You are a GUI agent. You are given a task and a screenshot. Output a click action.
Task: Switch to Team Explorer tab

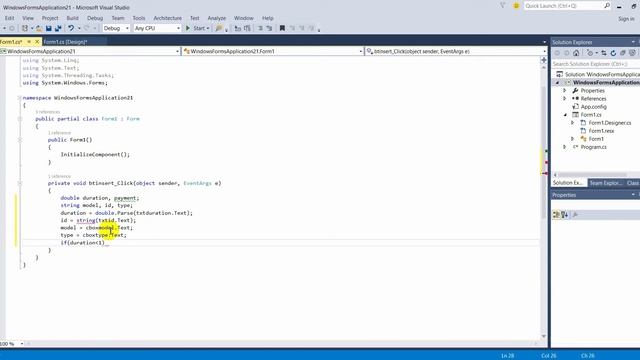(x=606, y=183)
